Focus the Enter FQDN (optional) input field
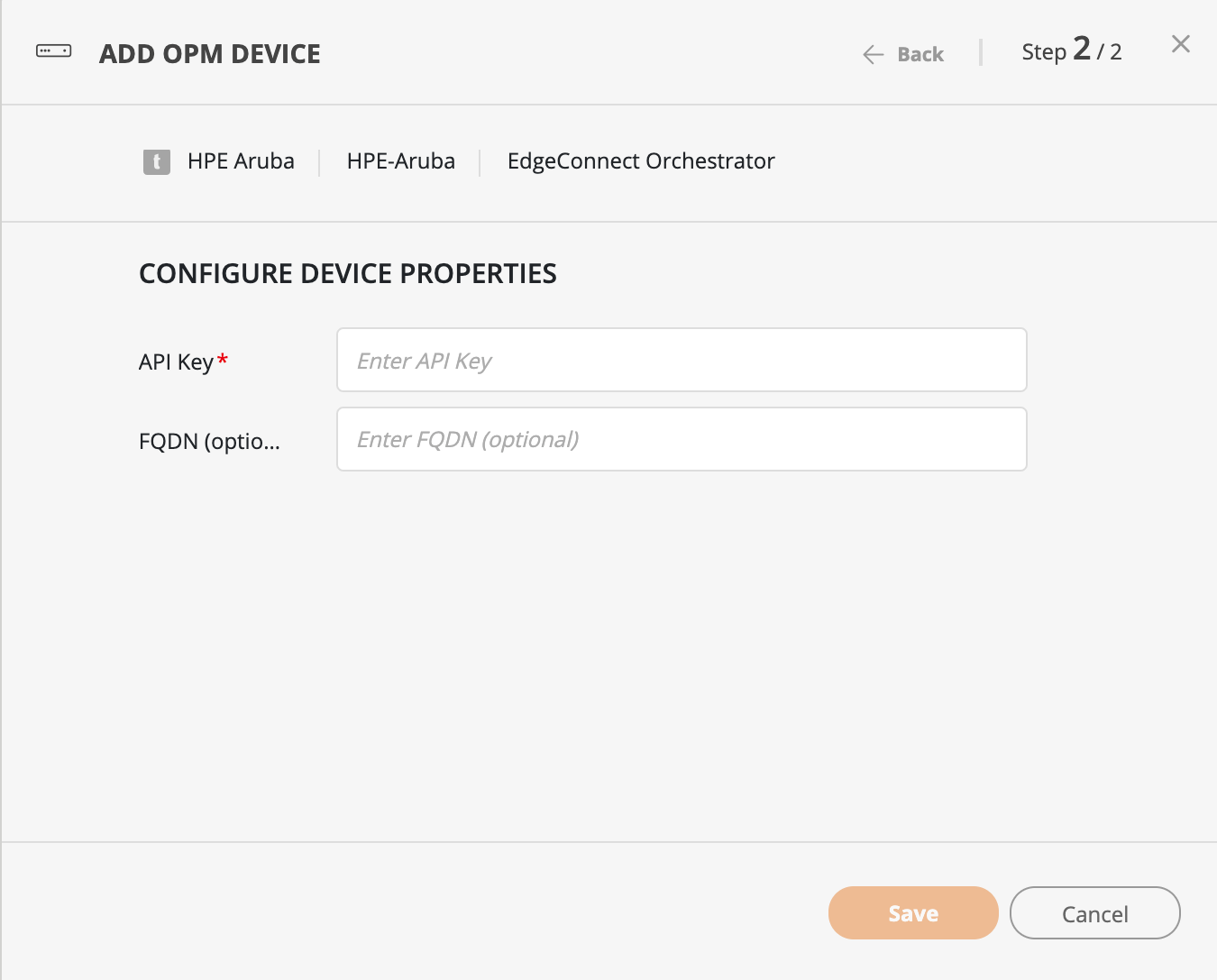Image resolution: width=1217 pixels, height=980 pixels. 681,440
